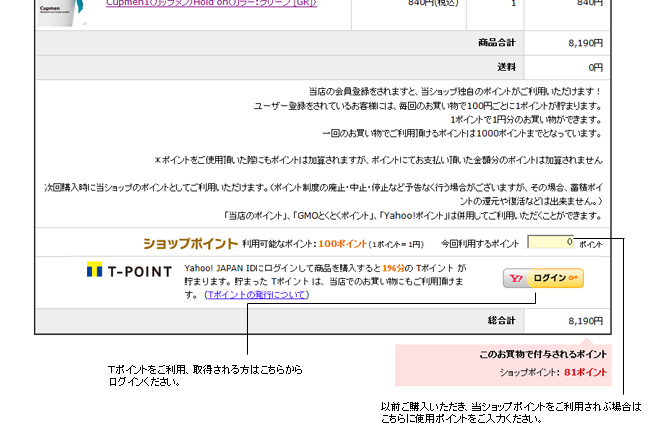The height and width of the screenshot is (437, 650).
Task: Click the points-to-use input field
Action: pos(549,242)
